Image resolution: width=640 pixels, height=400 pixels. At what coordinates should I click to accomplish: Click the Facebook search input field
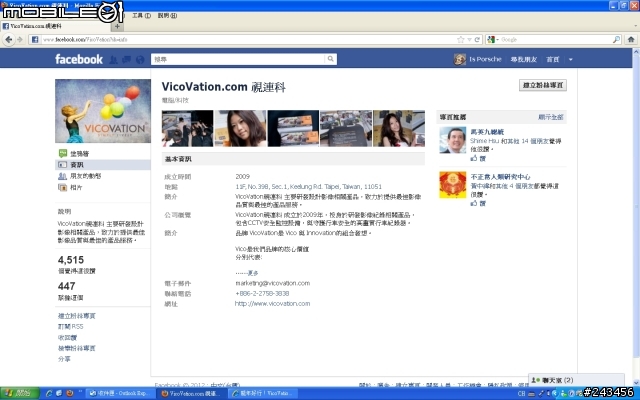click(x=238, y=59)
